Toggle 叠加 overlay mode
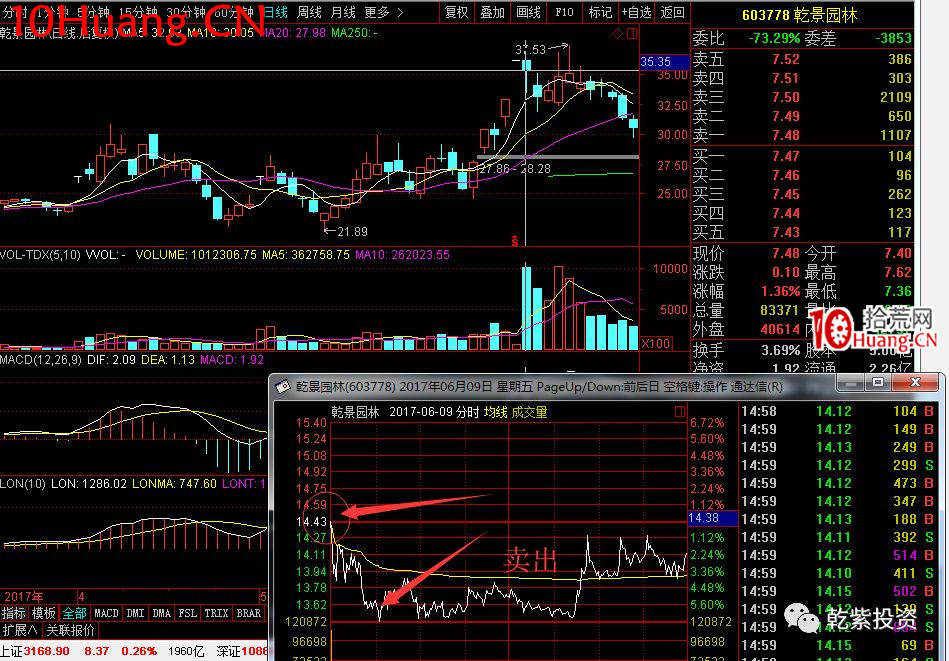The width and height of the screenshot is (949, 661). point(492,12)
